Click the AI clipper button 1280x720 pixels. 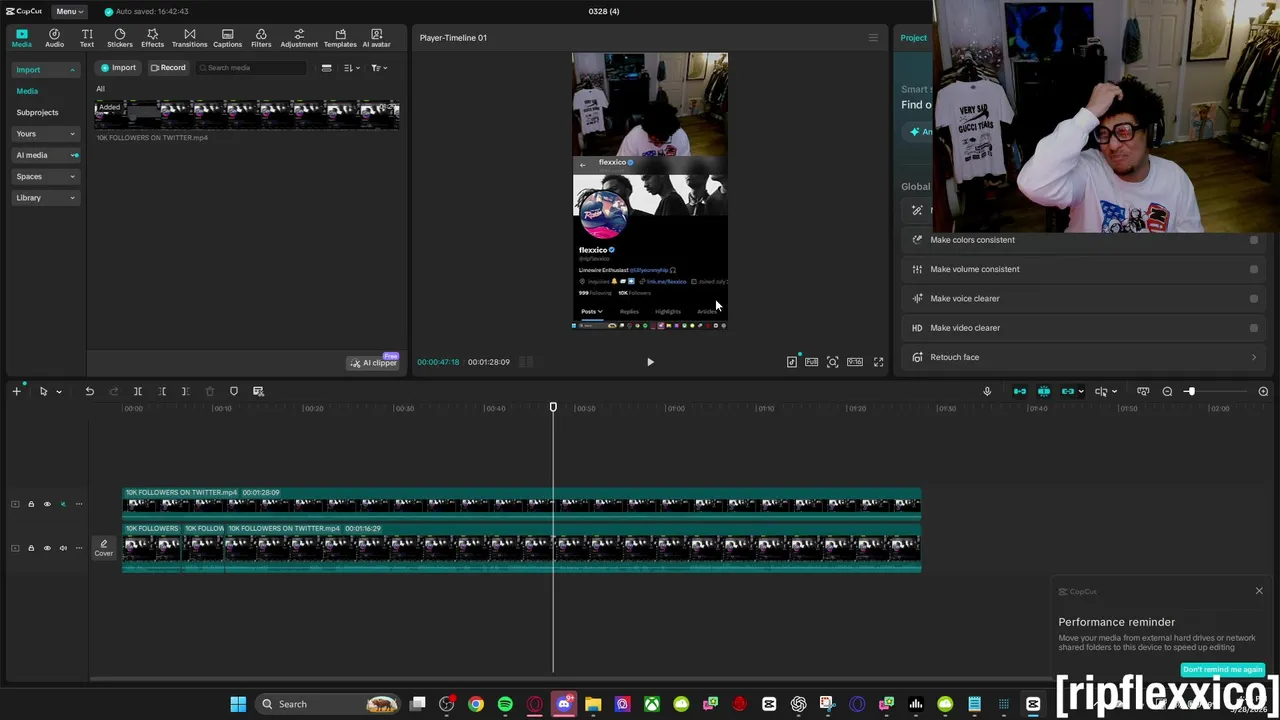point(374,362)
